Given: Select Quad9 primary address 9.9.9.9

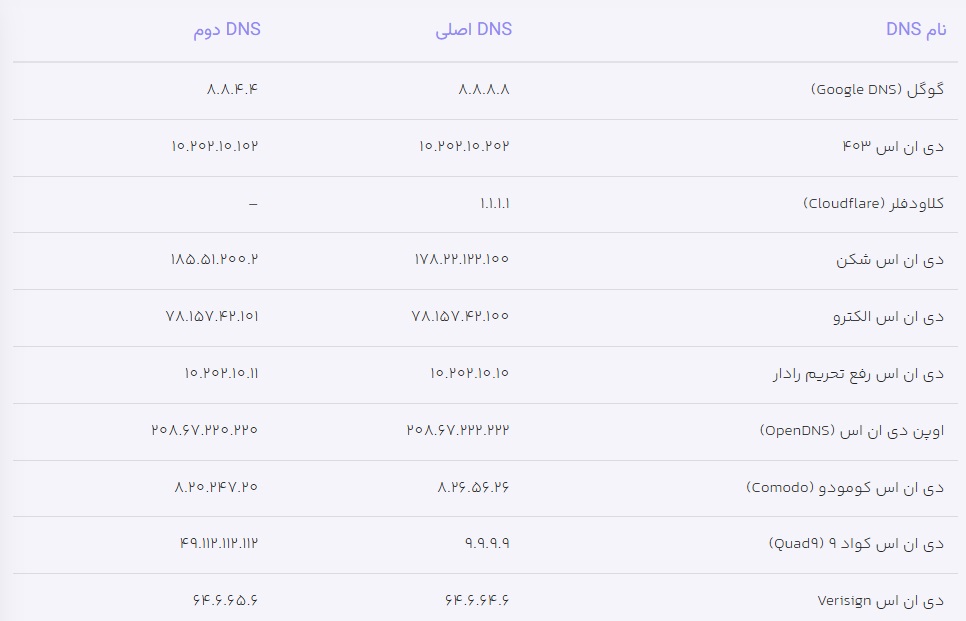Looking at the screenshot, I should tap(487, 544).
